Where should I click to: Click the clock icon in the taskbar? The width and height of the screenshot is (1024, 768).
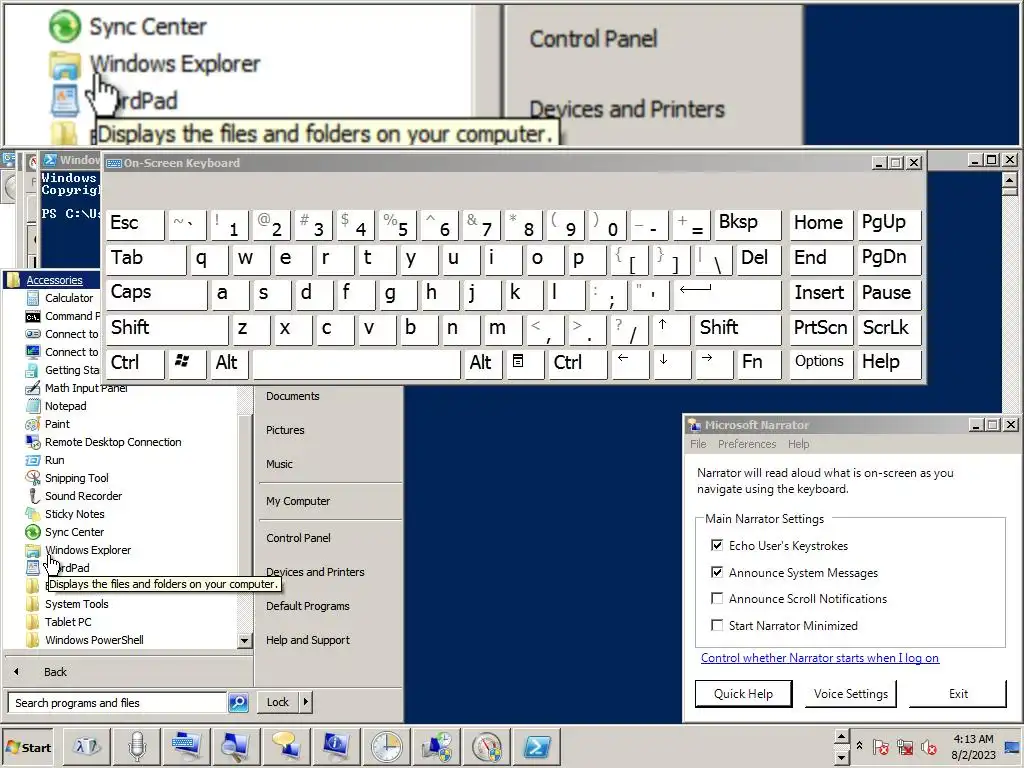387,746
